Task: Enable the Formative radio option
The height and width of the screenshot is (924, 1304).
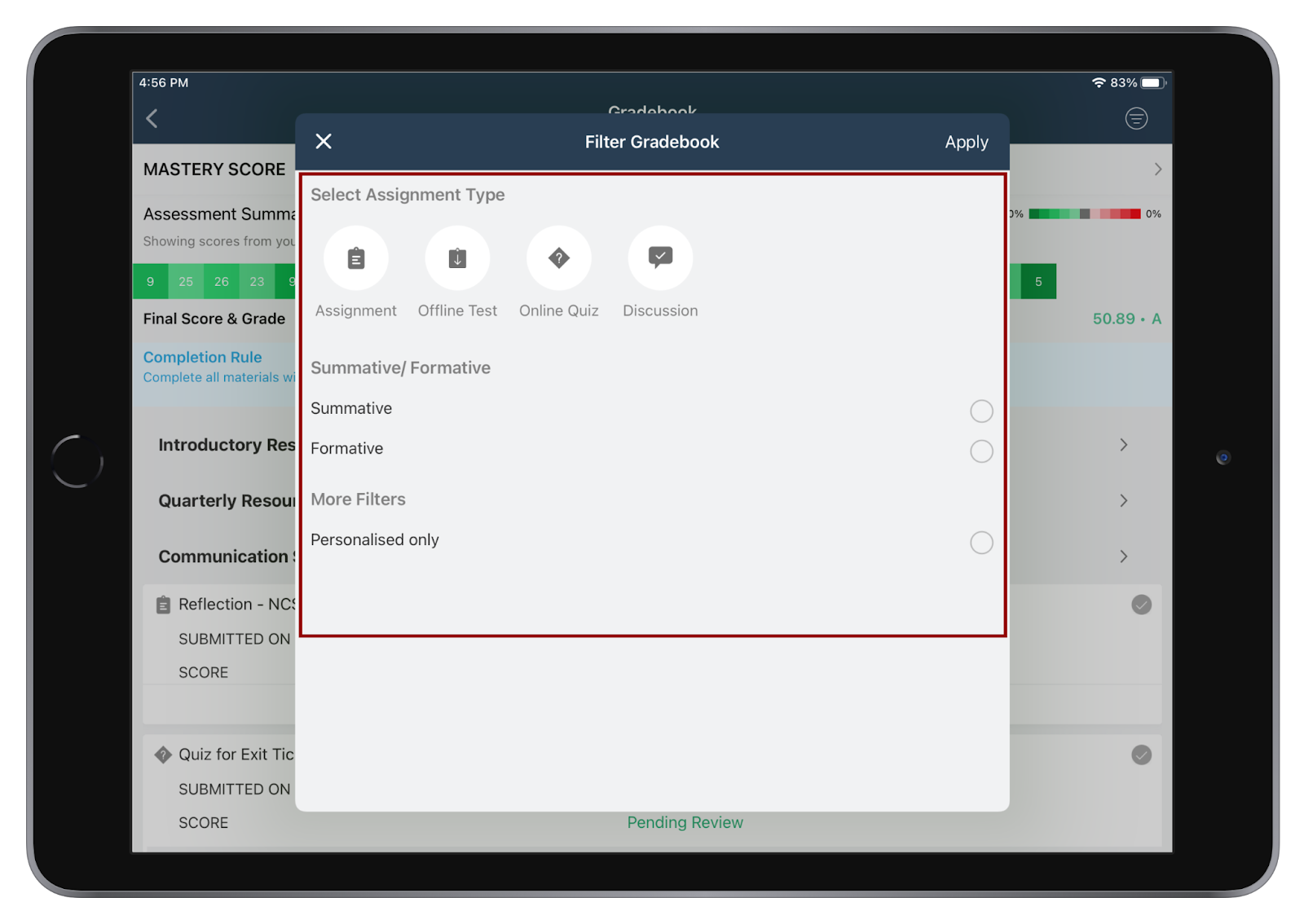Action: click(x=981, y=451)
